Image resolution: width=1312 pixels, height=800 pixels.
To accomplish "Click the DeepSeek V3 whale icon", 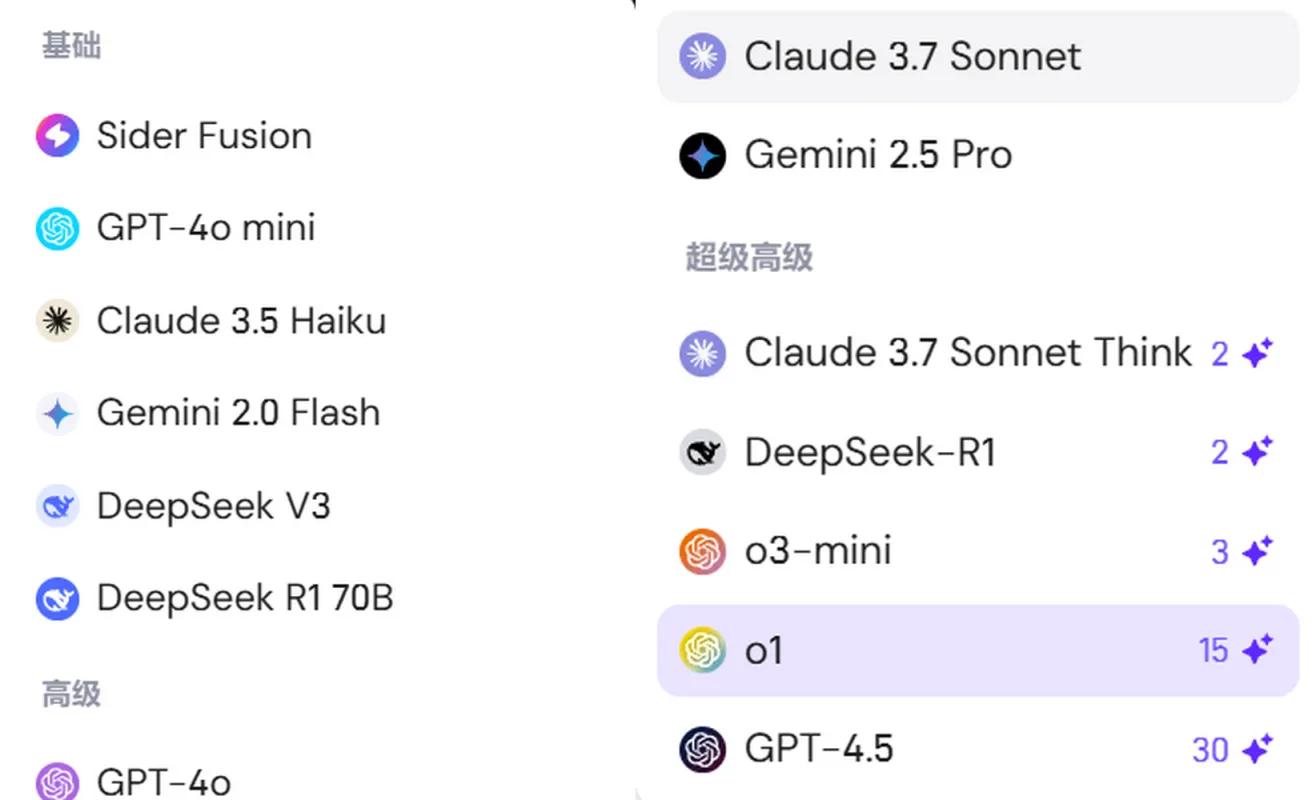I will pyautogui.click(x=57, y=506).
